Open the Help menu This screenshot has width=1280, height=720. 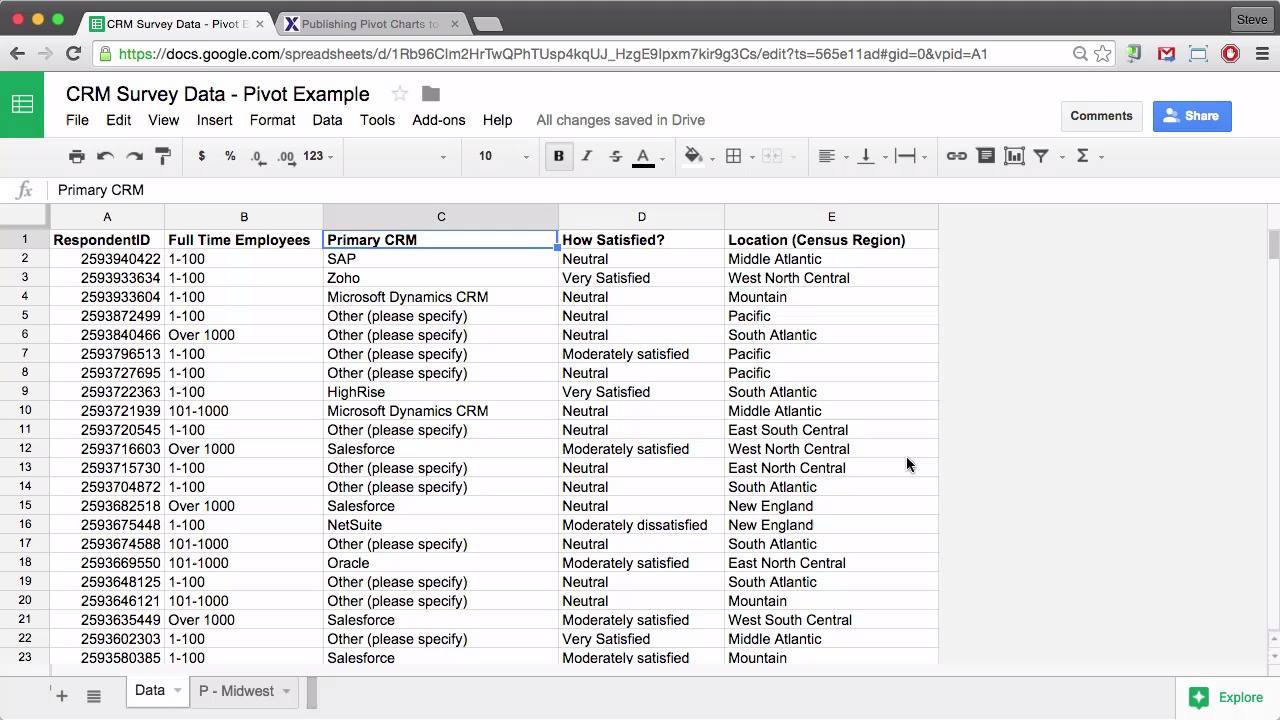click(x=497, y=120)
